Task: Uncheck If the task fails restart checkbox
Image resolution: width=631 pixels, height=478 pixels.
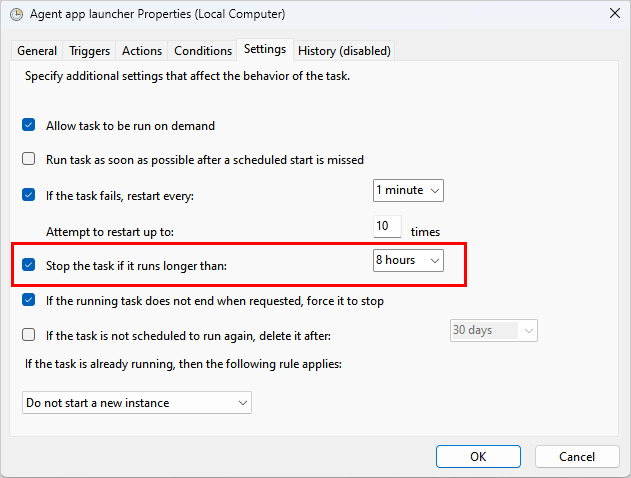Action: (29, 195)
